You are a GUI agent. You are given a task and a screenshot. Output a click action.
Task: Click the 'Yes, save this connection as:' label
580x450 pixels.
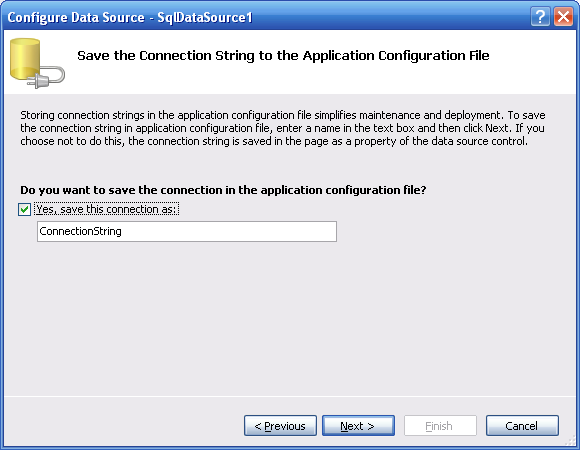[x=107, y=209]
